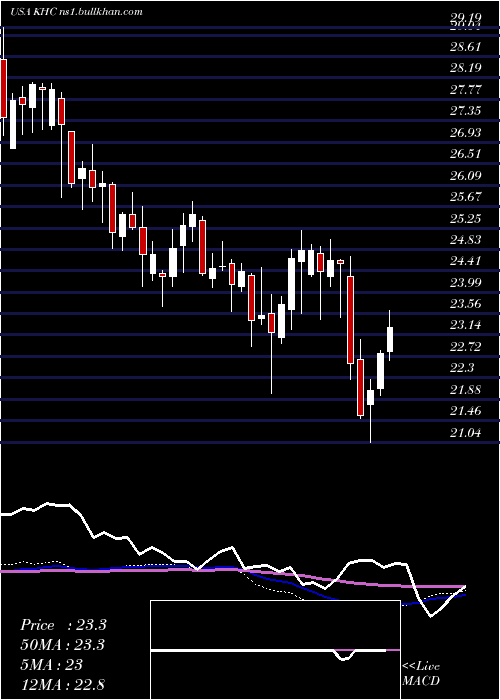Image resolution: width=500 pixels, height=700 pixels.
Task: Click the 'Price : 23.3' readout
Action: tap(63, 625)
